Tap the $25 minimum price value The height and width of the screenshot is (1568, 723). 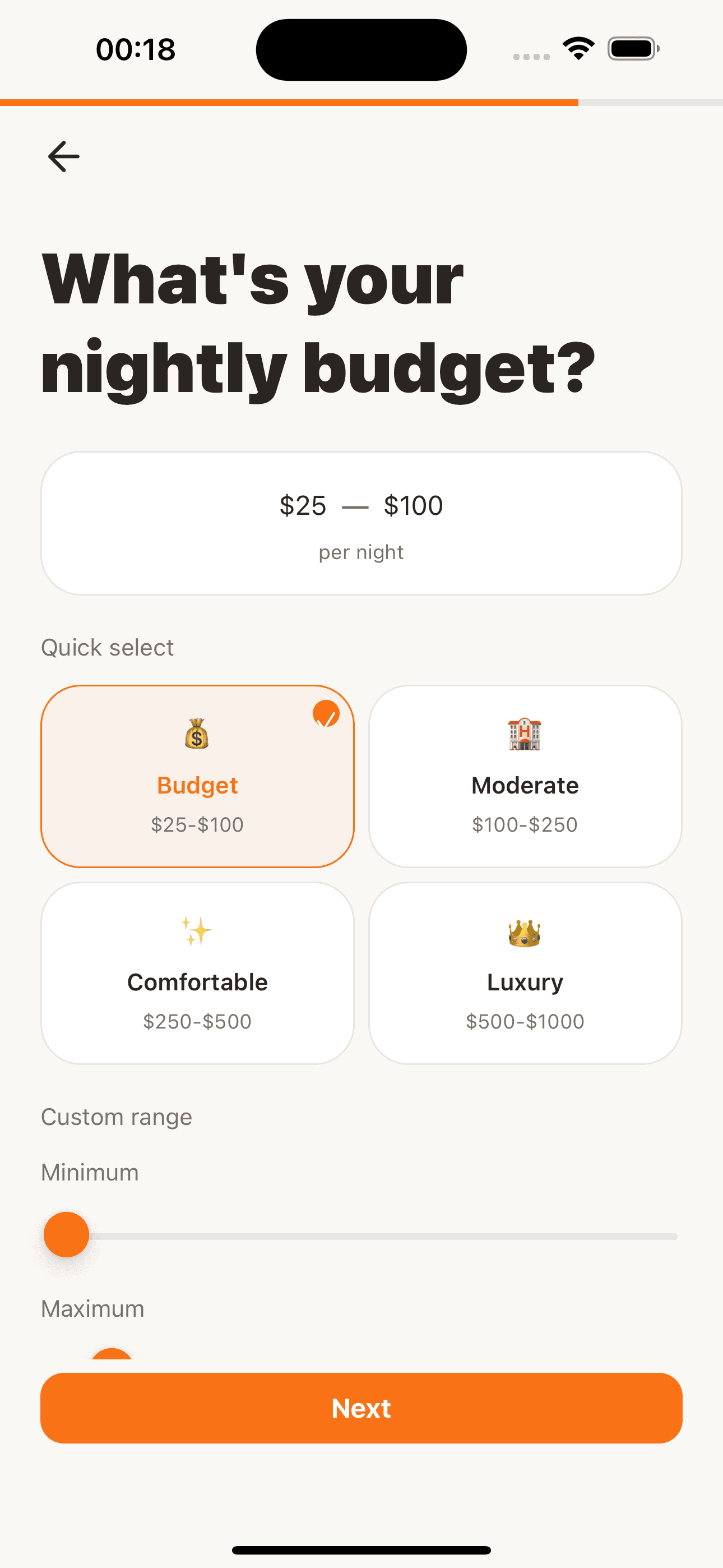pyautogui.click(x=303, y=506)
